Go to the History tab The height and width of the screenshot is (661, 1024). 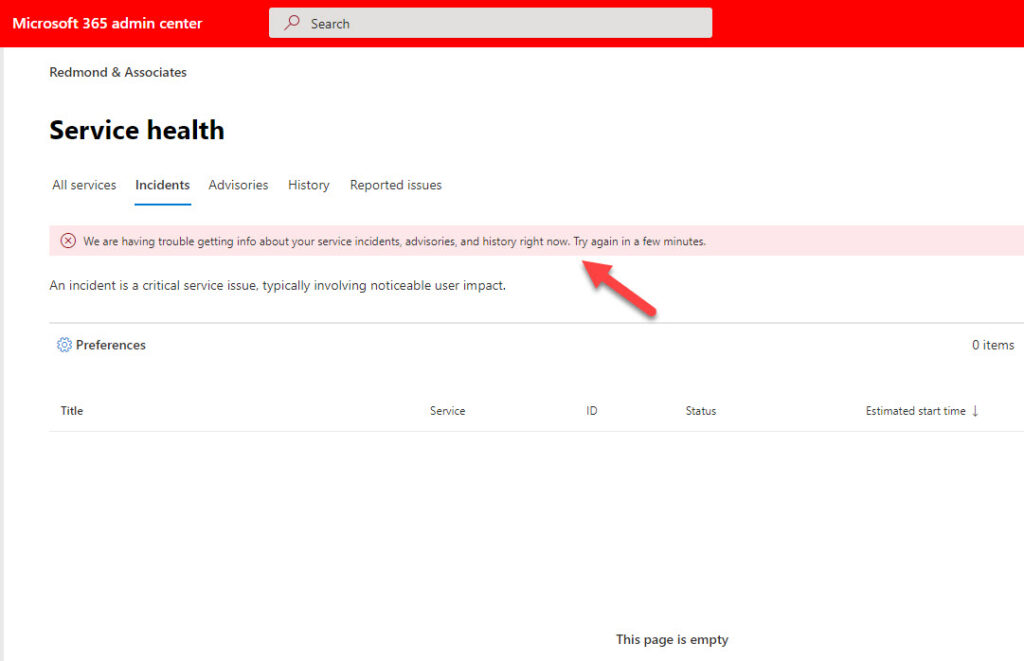(309, 185)
